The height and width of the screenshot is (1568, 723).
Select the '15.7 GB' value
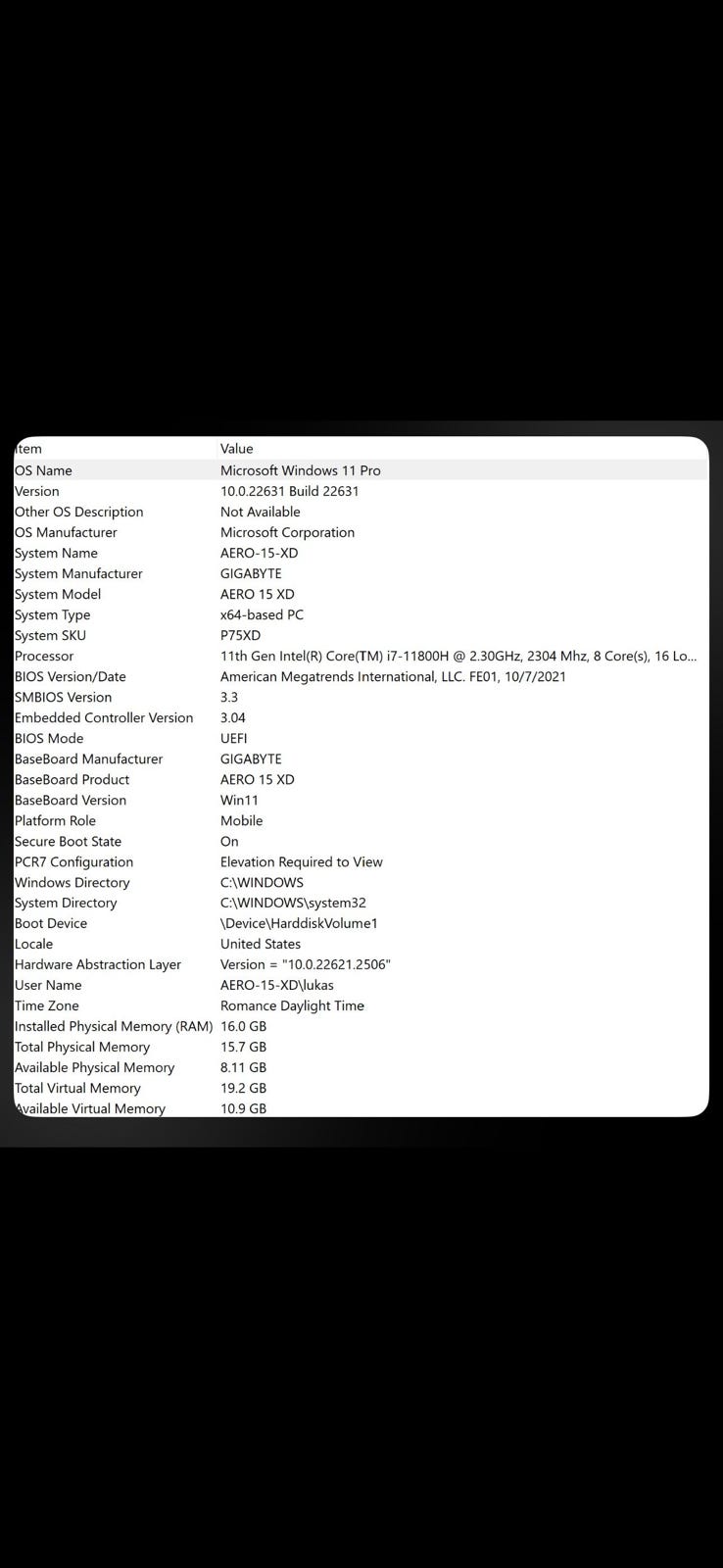point(243,1047)
